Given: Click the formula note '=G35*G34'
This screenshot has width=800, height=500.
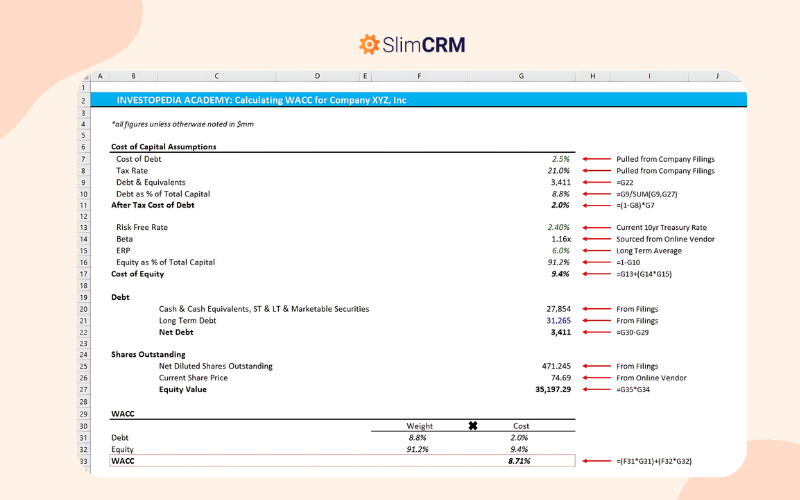Looking at the screenshot, I should [x=633, y=389].
